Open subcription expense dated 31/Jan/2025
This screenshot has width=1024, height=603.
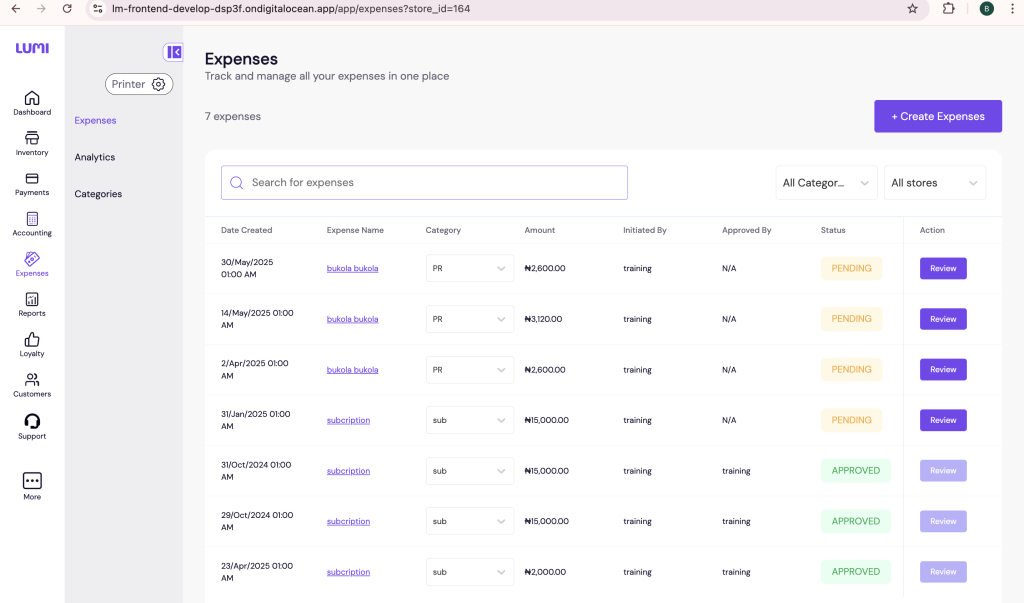(x=348, y=420)
